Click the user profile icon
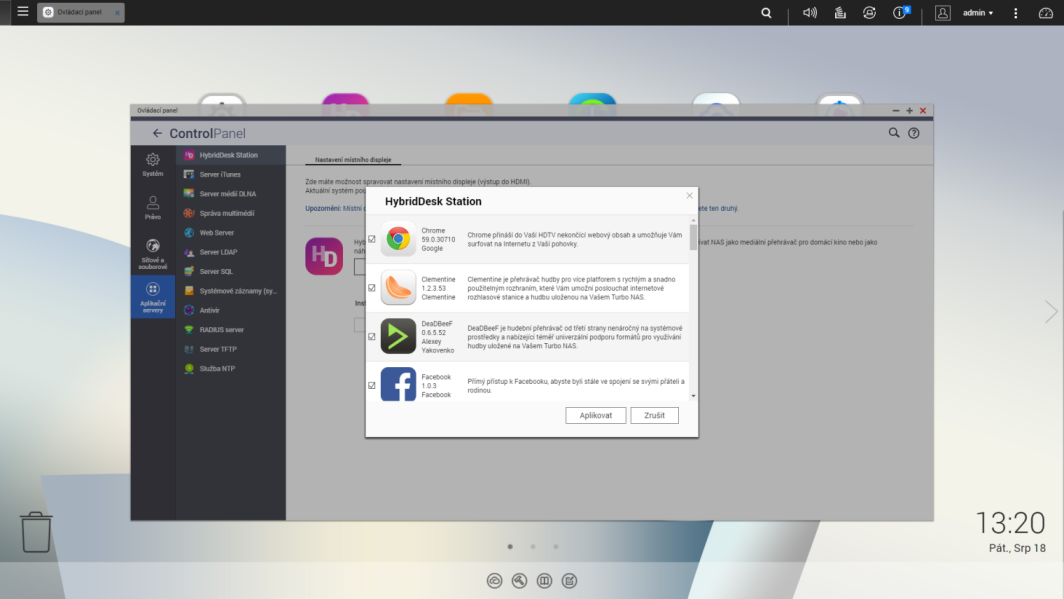 coord(943,13)
